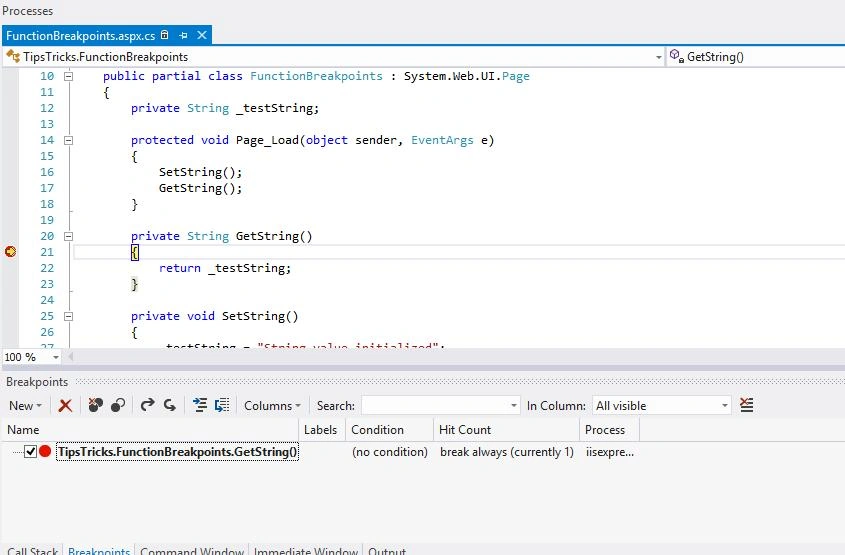Click horizontal scrollbar left arrow in editor
This screenshot has width=845, height=555.
pyautogui.click(x=71, y=356)
